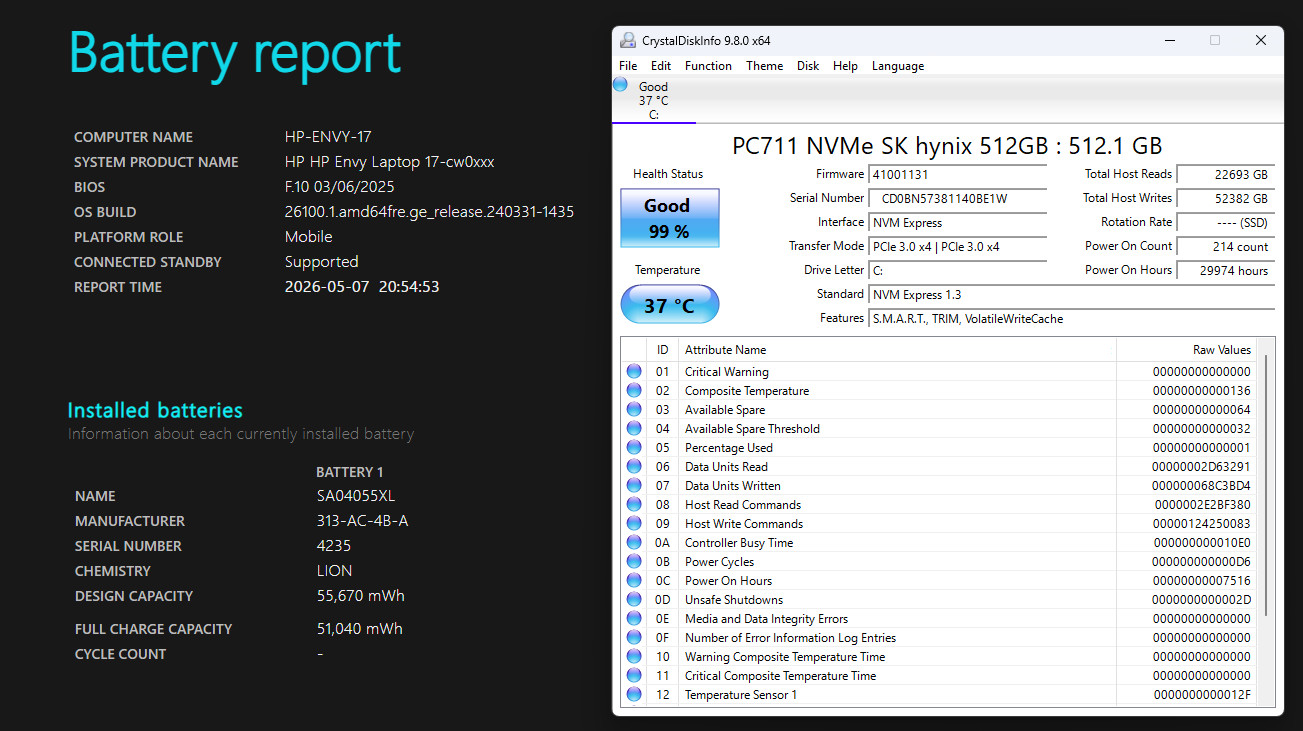Click the Good 99 % health status button
1303x731 pixels.
click(x=668, y=218)
